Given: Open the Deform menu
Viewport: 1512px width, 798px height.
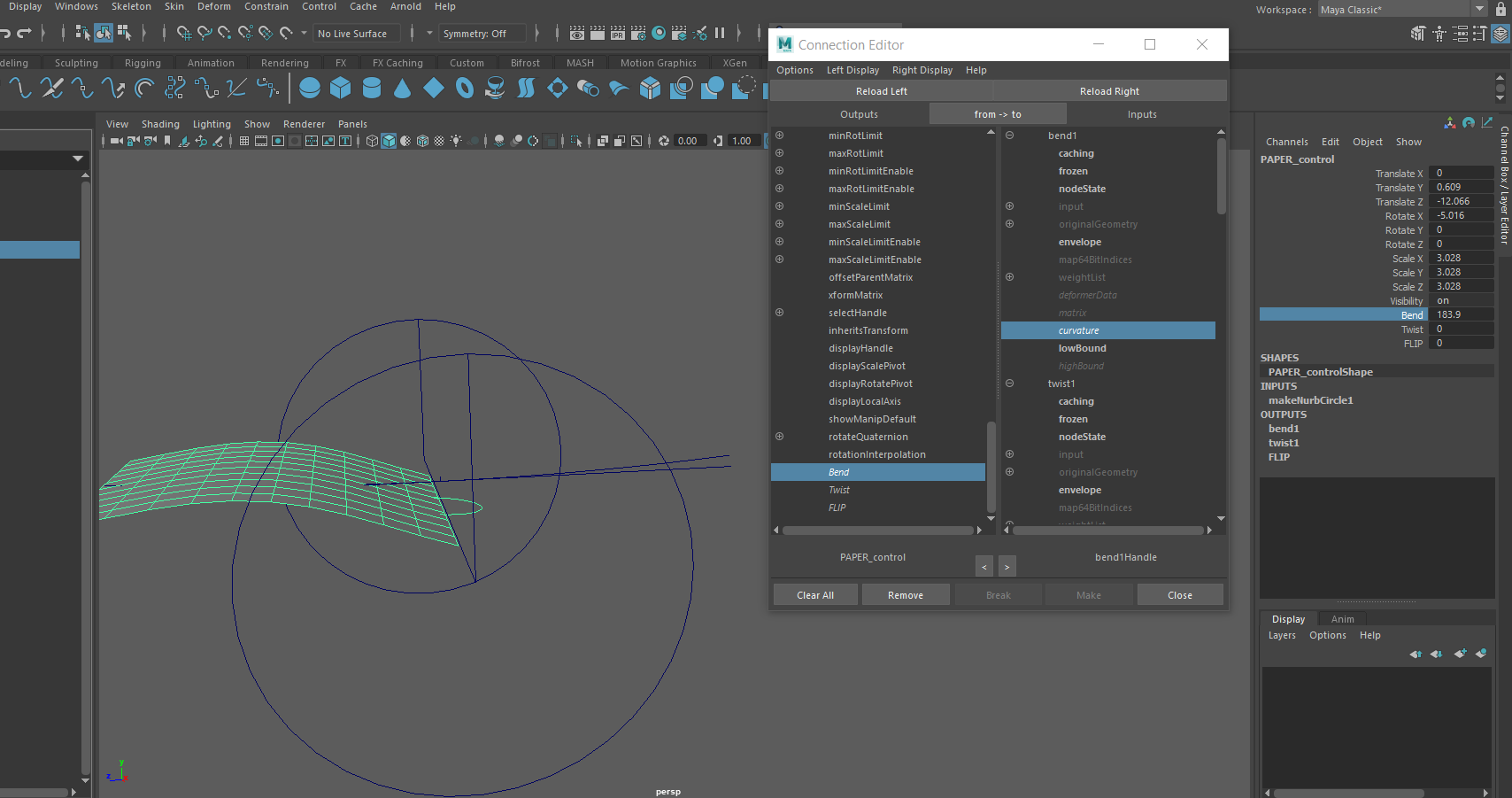Looking at the screenshot, I should 214,6.
